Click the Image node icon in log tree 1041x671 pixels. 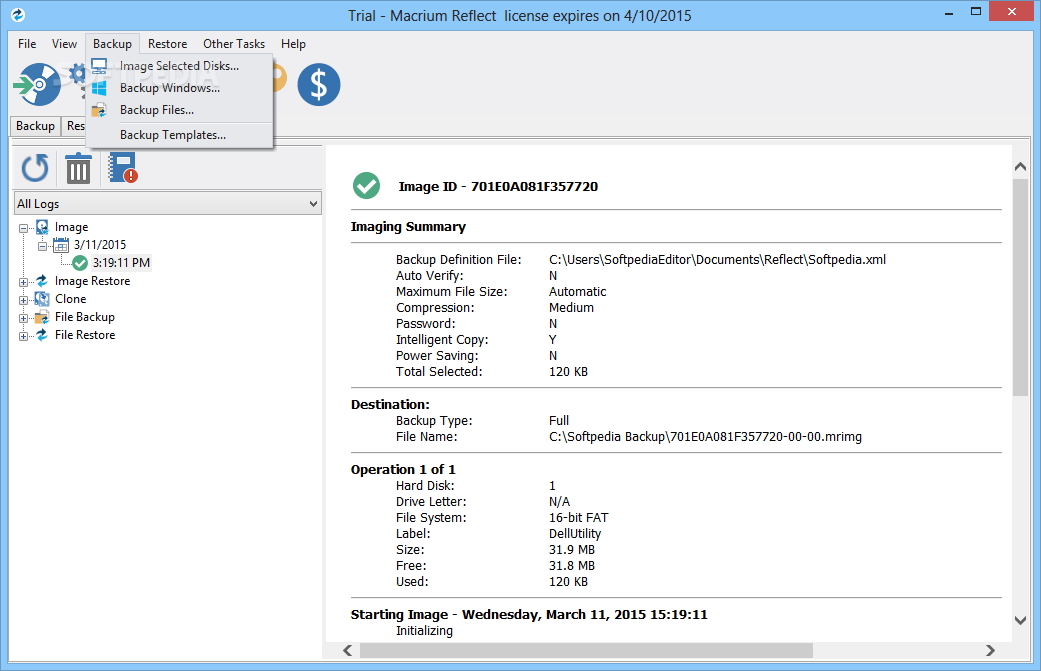[x=42, y=227]
